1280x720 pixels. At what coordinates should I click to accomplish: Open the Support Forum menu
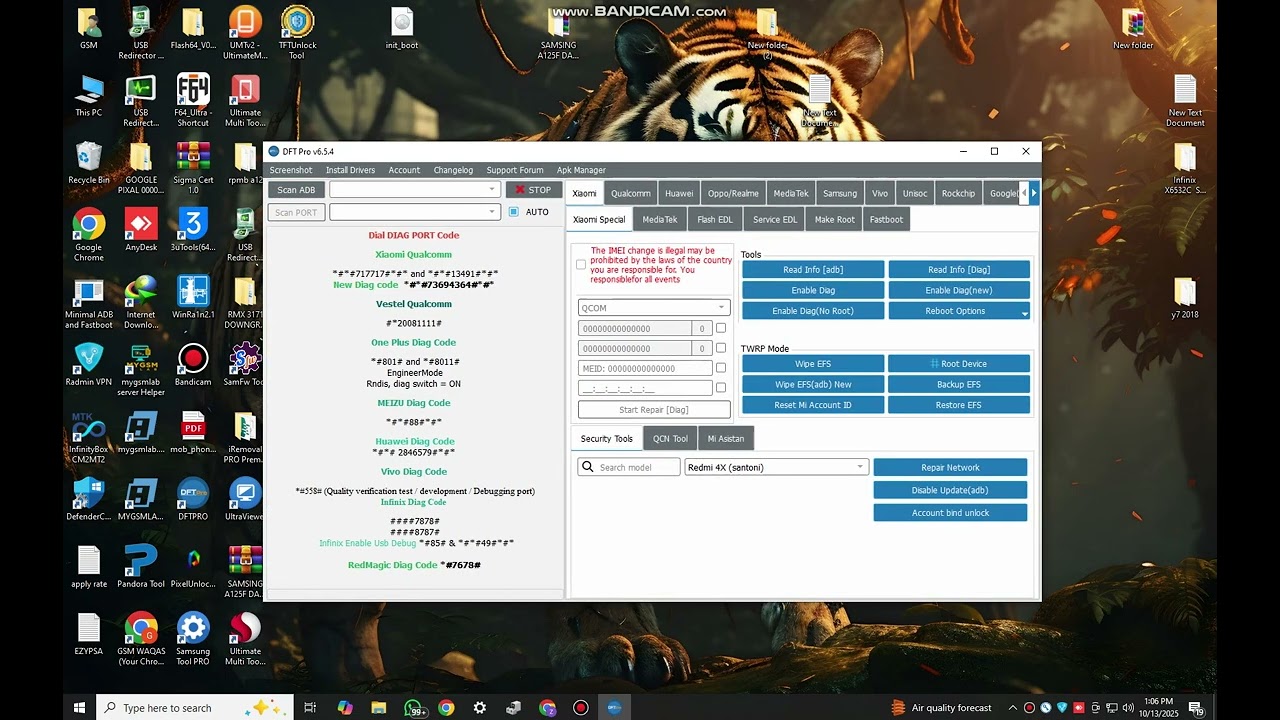tap(515, 170)
